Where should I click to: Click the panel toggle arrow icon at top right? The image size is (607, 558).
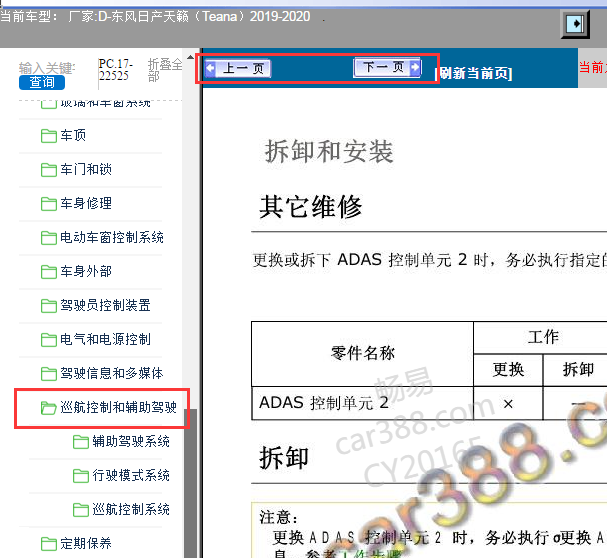point(575,24)
